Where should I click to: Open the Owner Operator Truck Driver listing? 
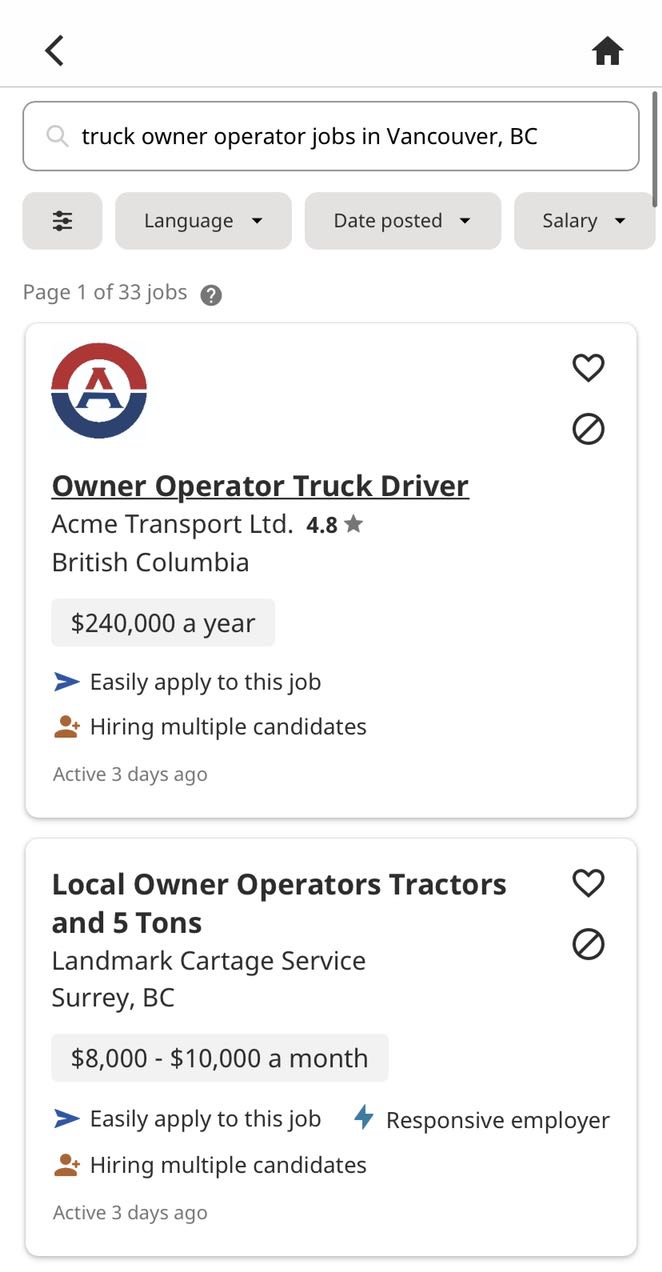[x=260, y=486]
